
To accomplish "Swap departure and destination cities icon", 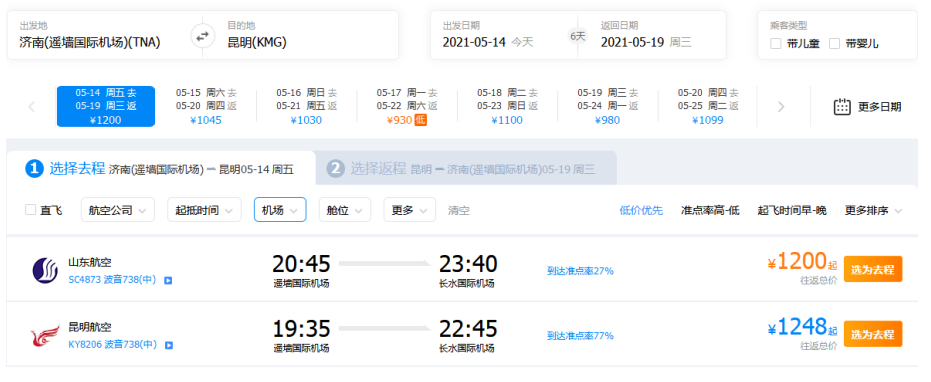I will click(202, 36).
